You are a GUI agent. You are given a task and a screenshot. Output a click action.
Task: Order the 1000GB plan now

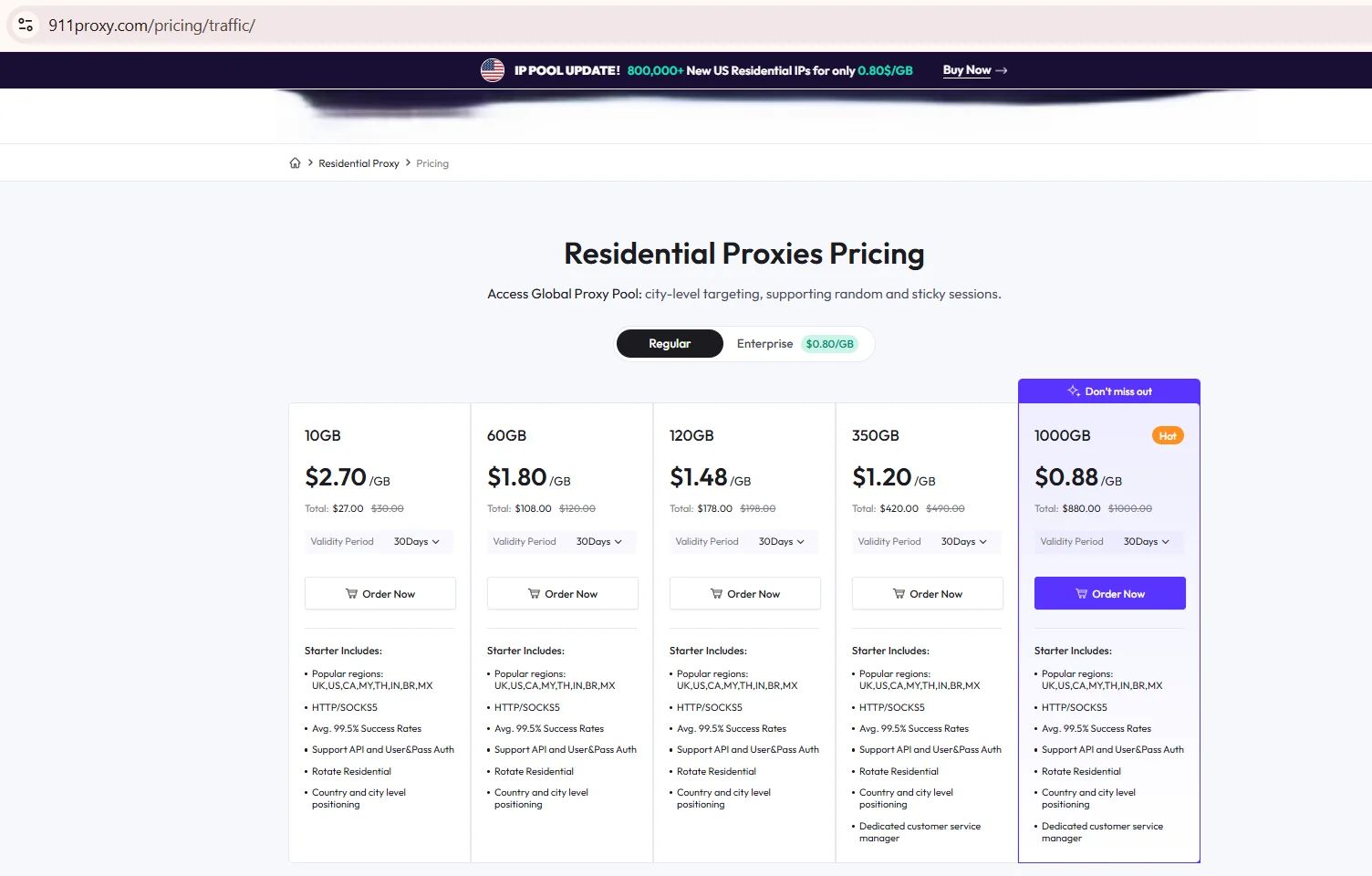tap(1110, 593)
